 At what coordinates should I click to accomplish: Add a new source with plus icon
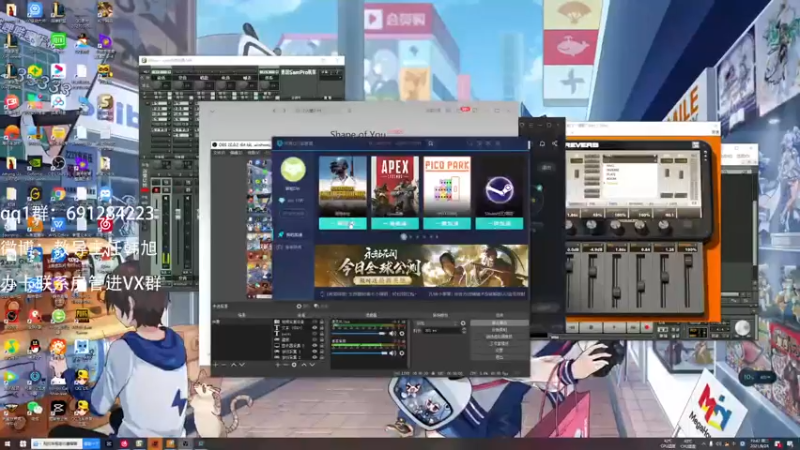pos(278,365)
